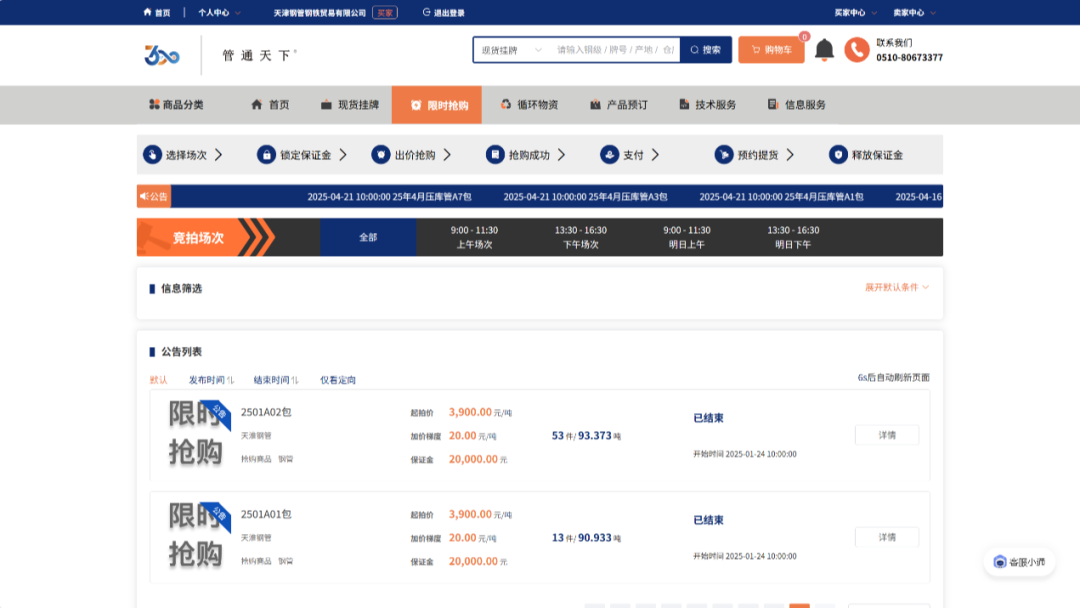Click the 限时抢购 thumbnail of 2501A01包
1080x608 pixels.
pos(195,537)
